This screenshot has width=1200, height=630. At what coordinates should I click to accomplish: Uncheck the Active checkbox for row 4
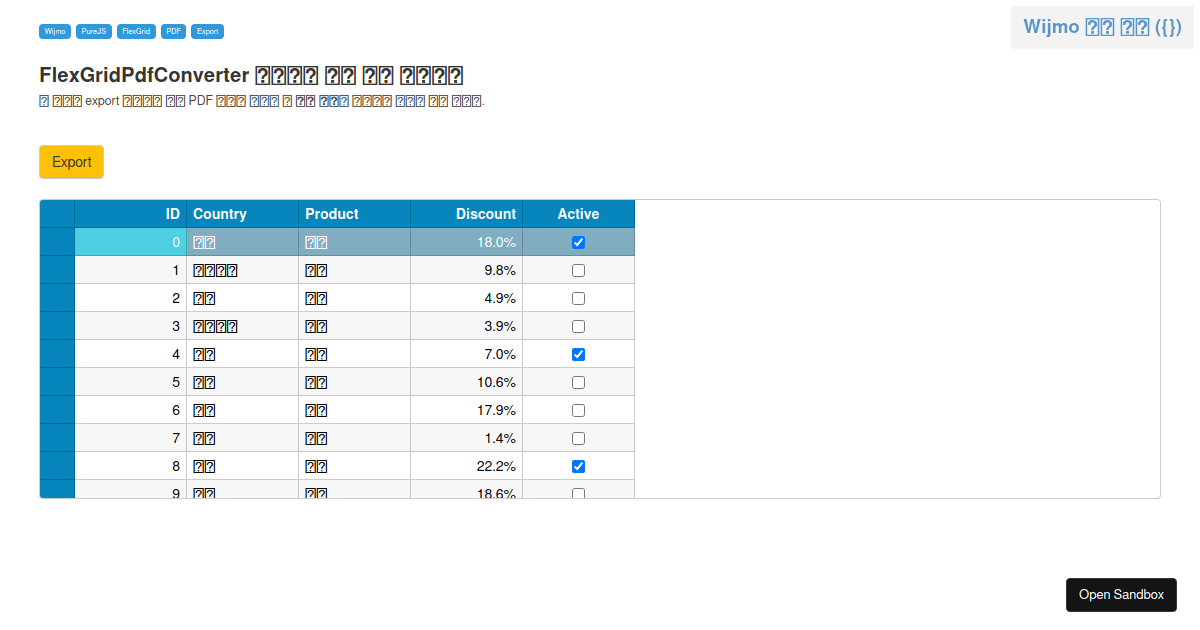[x=578, y=354]
